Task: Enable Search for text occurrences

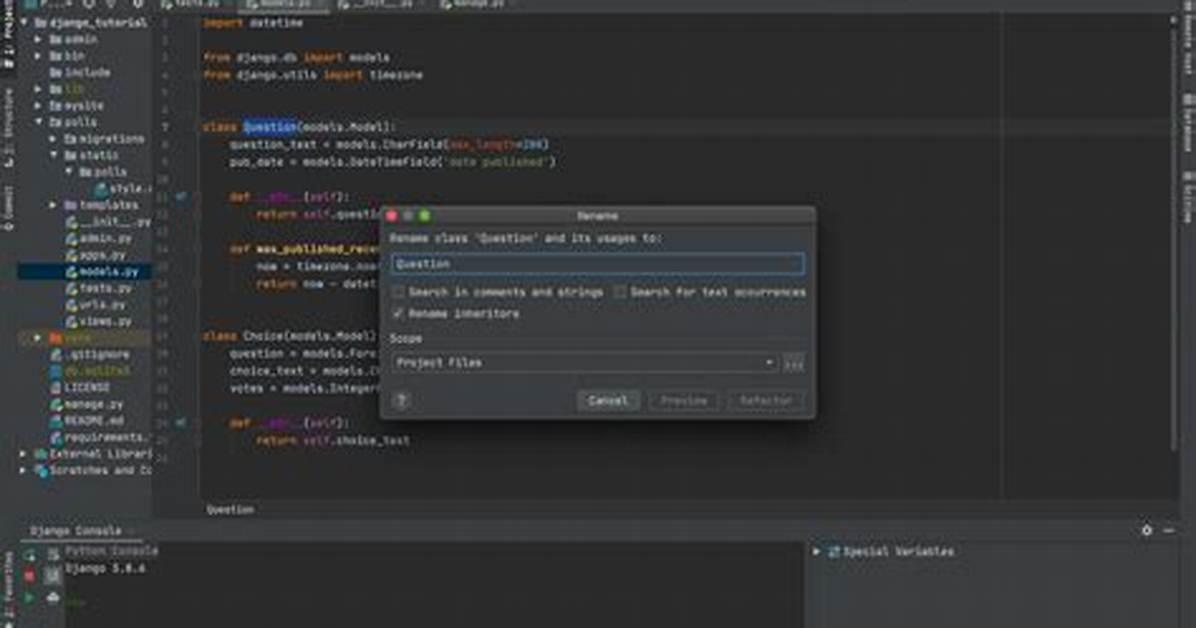Action: pos(620,292)
